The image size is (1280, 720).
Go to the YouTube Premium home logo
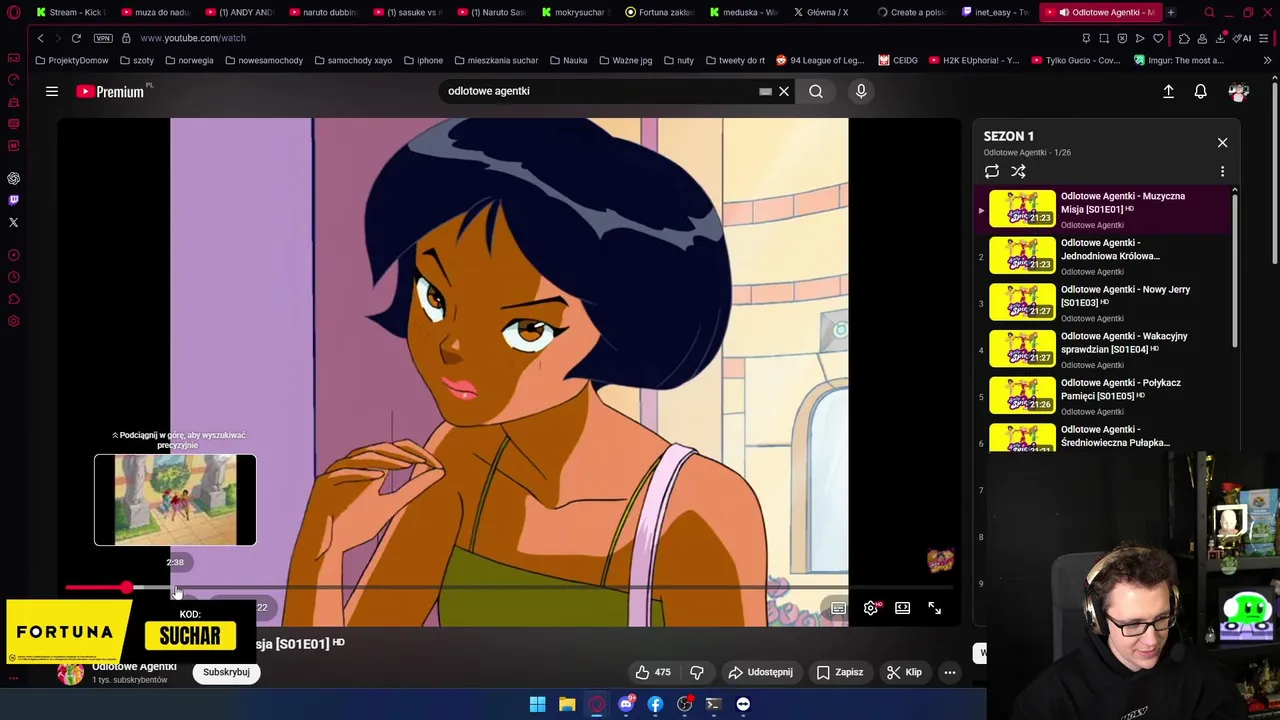click(x=110, y=91)
